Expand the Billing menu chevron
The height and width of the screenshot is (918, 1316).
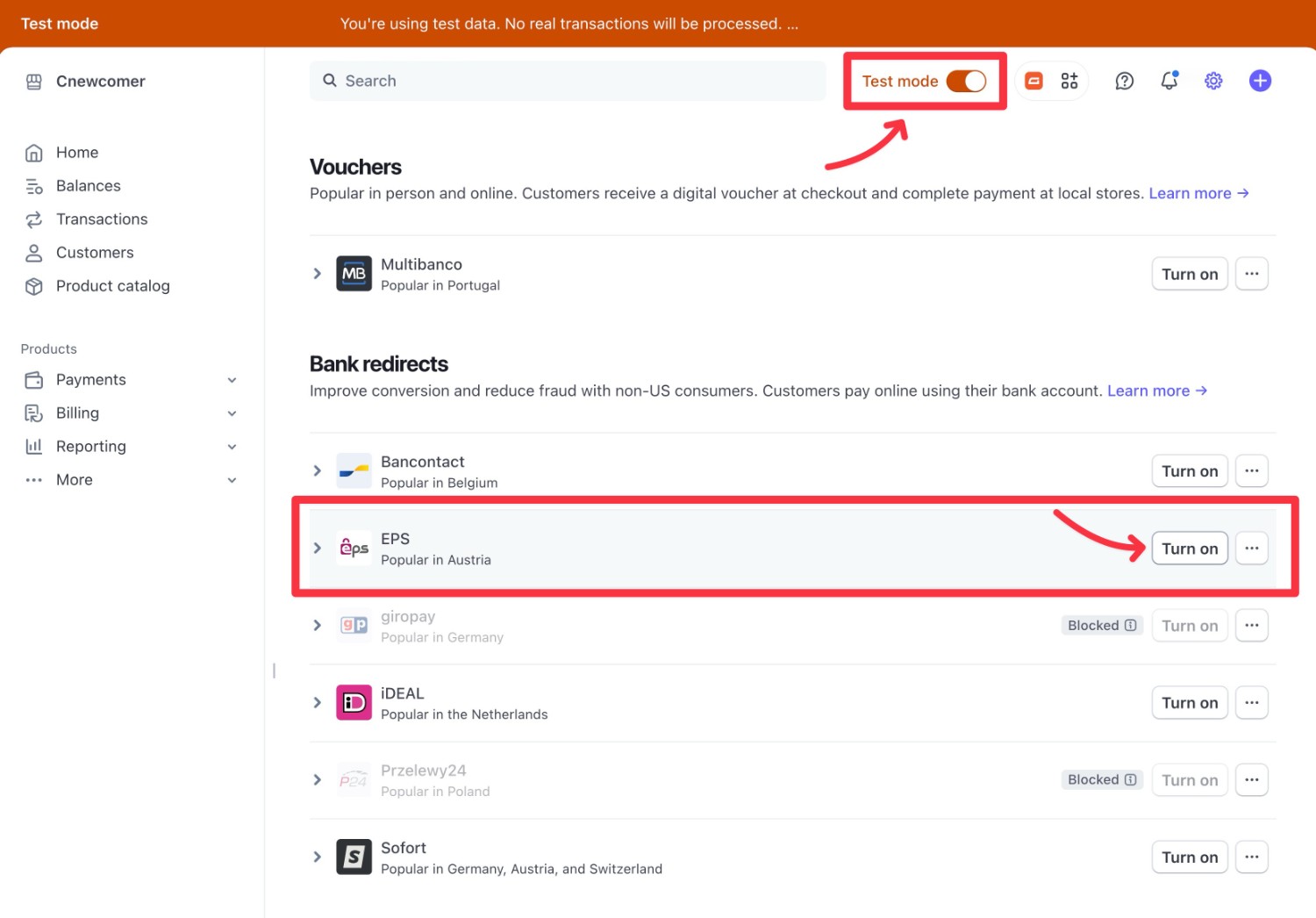pyautogui.click(x=232, y=413)
